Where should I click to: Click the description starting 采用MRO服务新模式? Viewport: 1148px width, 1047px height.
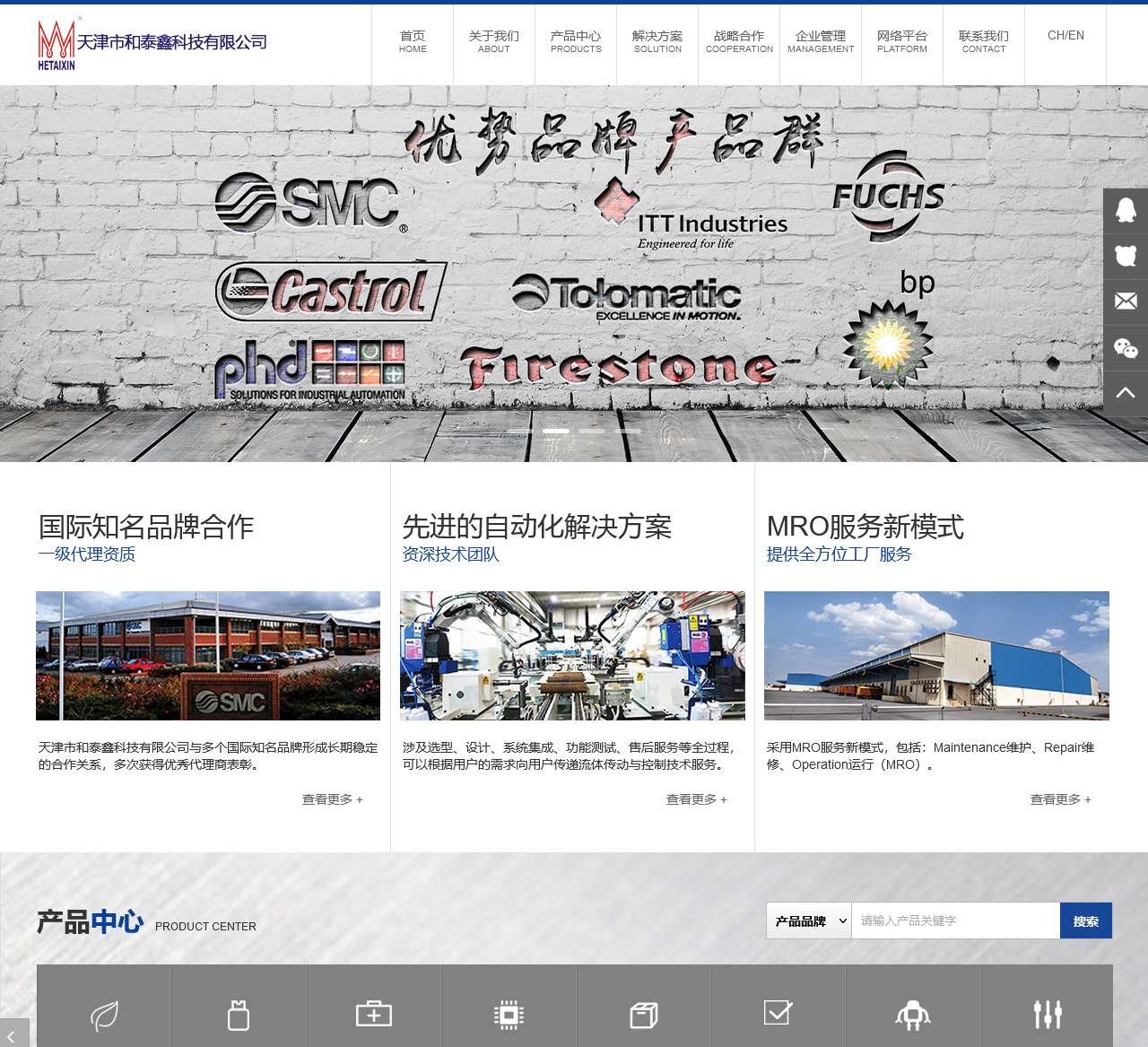pyautogui.click(x=930, y=756)
